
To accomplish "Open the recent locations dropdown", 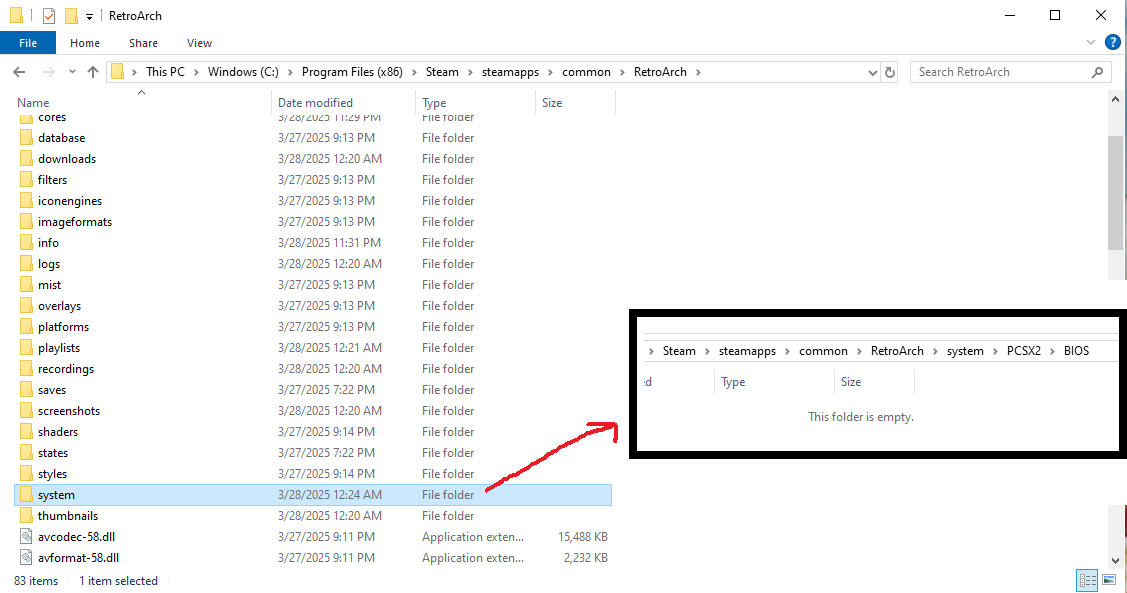I will pos(72,72).
